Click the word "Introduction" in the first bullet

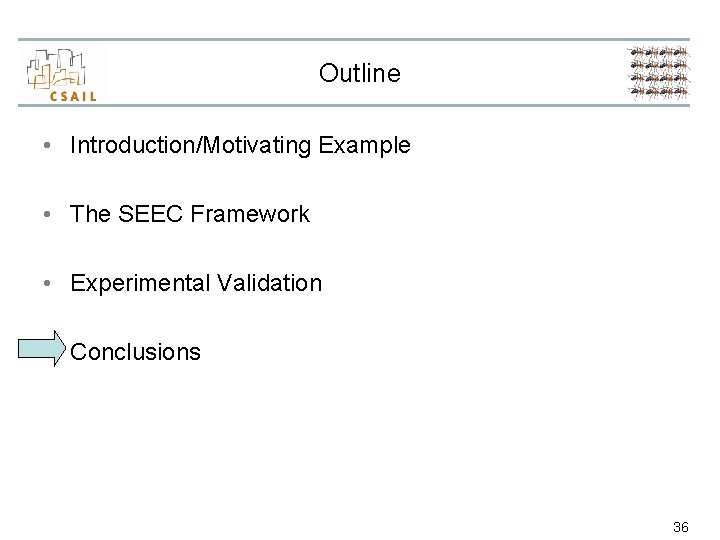click(132, 146)
